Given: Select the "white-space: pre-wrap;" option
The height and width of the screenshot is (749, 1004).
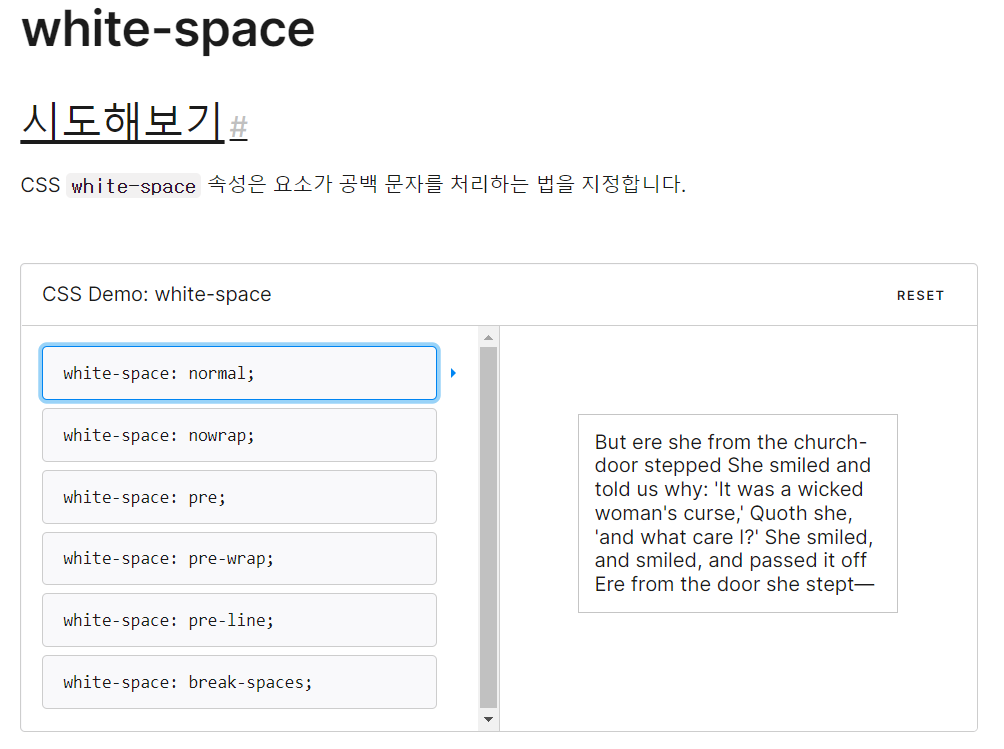Looking at the screenshot, I should pyautogui.click(x=239, y=559).
